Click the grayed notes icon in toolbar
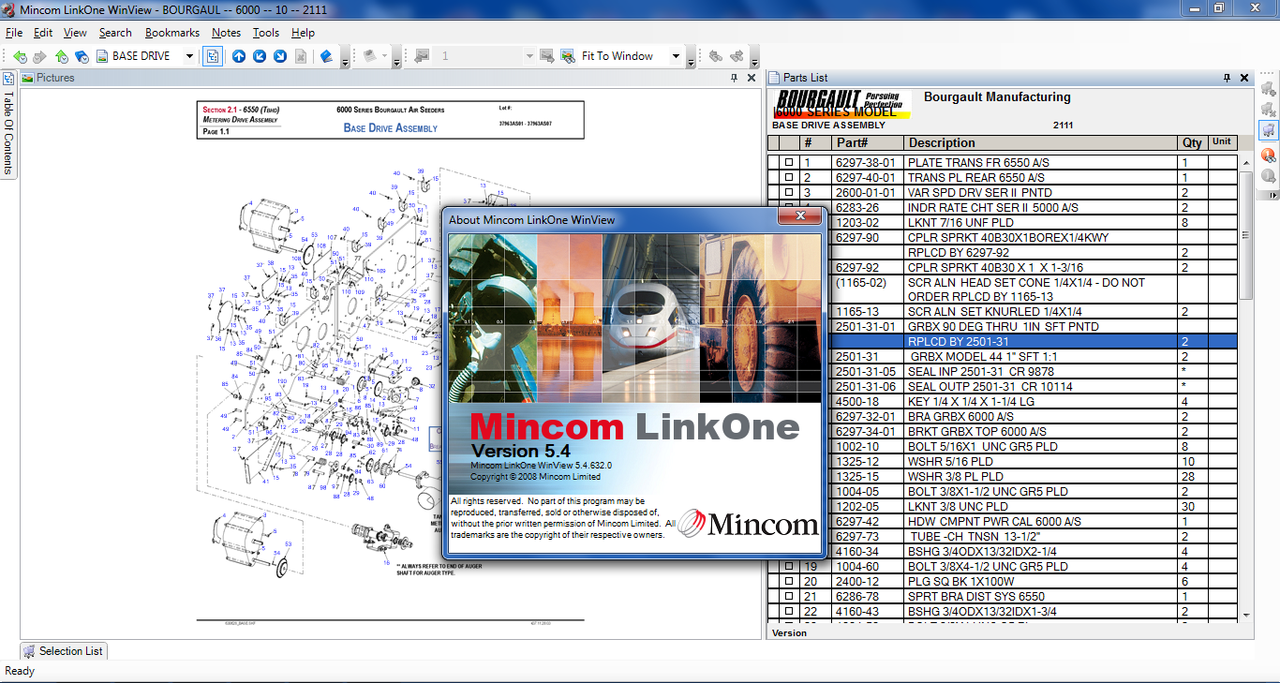The width and height of the screenshot is (1280, 683). click(x=369, y=56)
